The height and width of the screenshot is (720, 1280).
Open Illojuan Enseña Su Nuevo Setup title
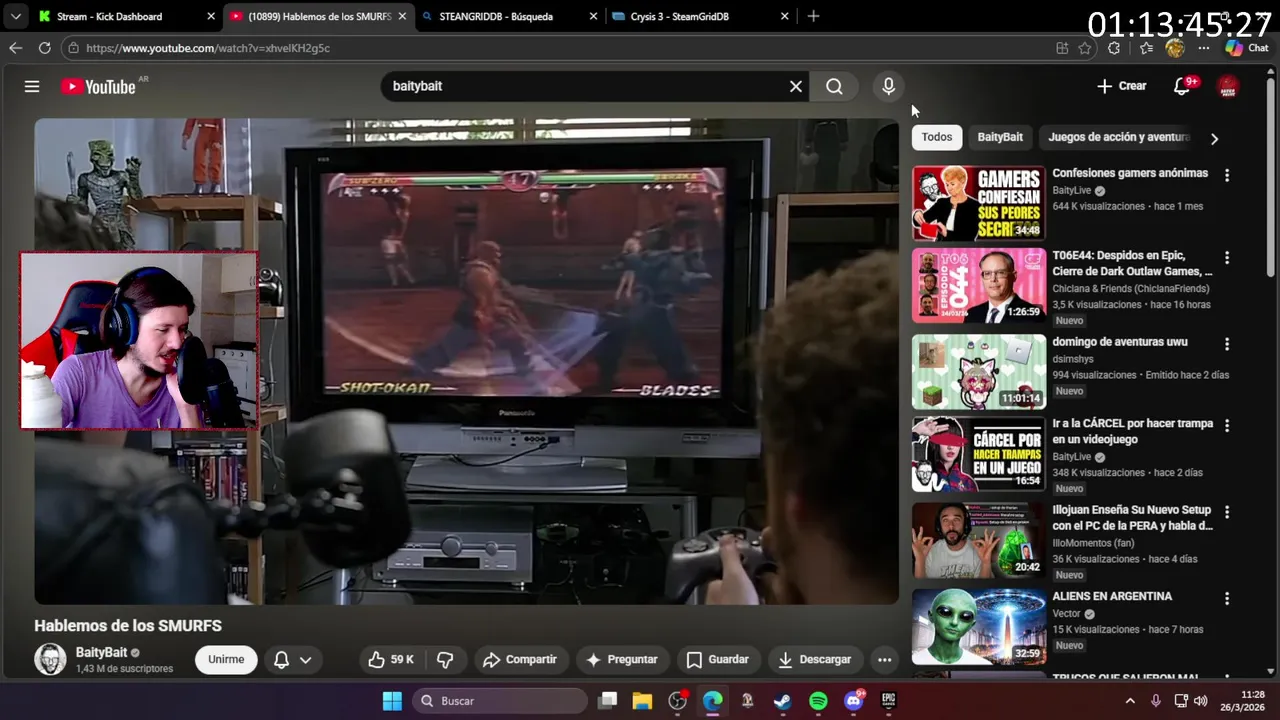[x=1132, y=518]
